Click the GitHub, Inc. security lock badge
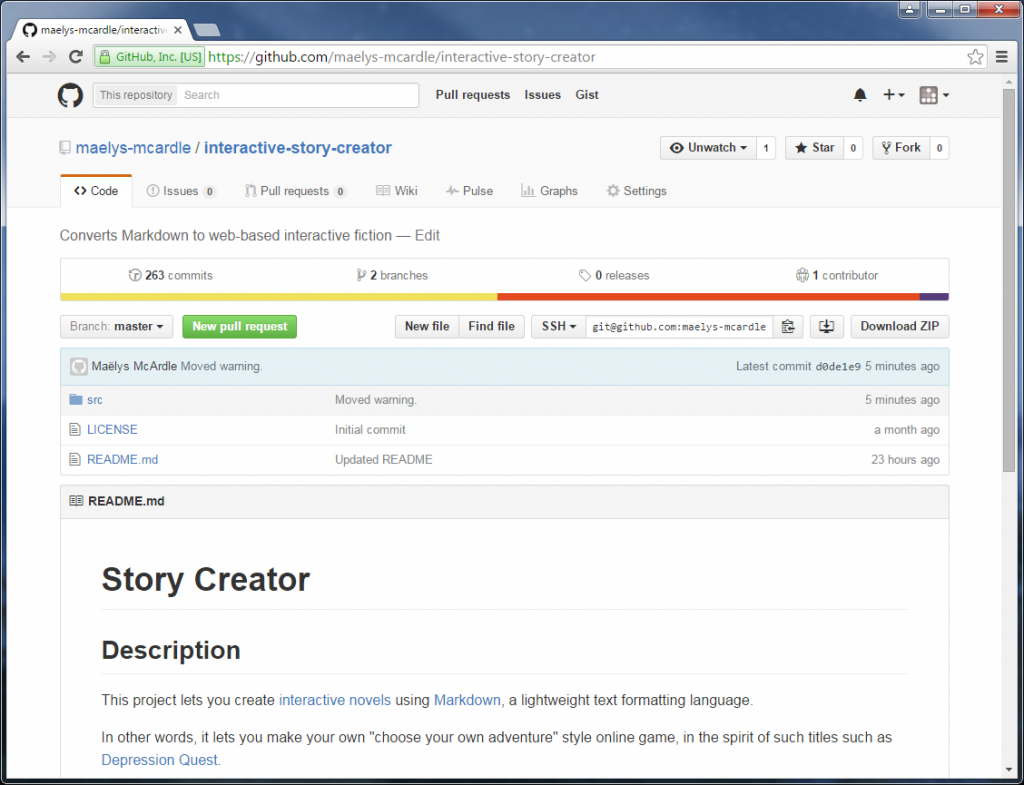This screenshot has height=785, width=1024. 150,57
